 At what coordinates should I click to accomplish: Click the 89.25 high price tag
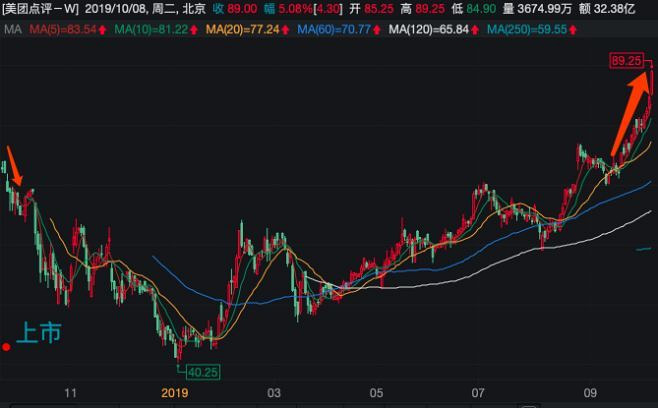(626, 61)
